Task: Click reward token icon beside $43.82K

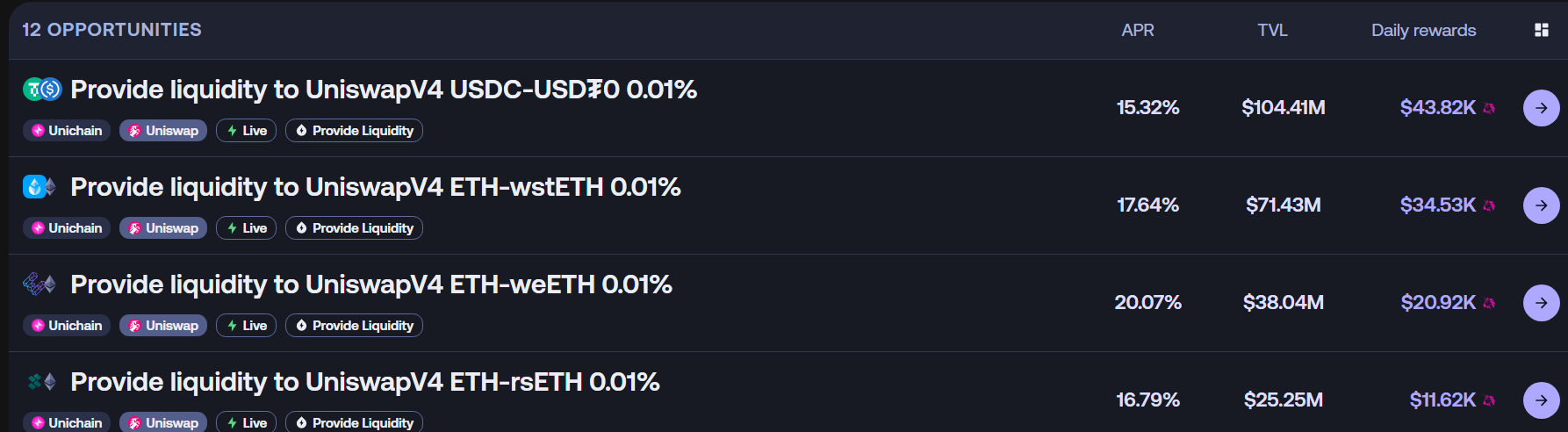Action: point(1489,108)
